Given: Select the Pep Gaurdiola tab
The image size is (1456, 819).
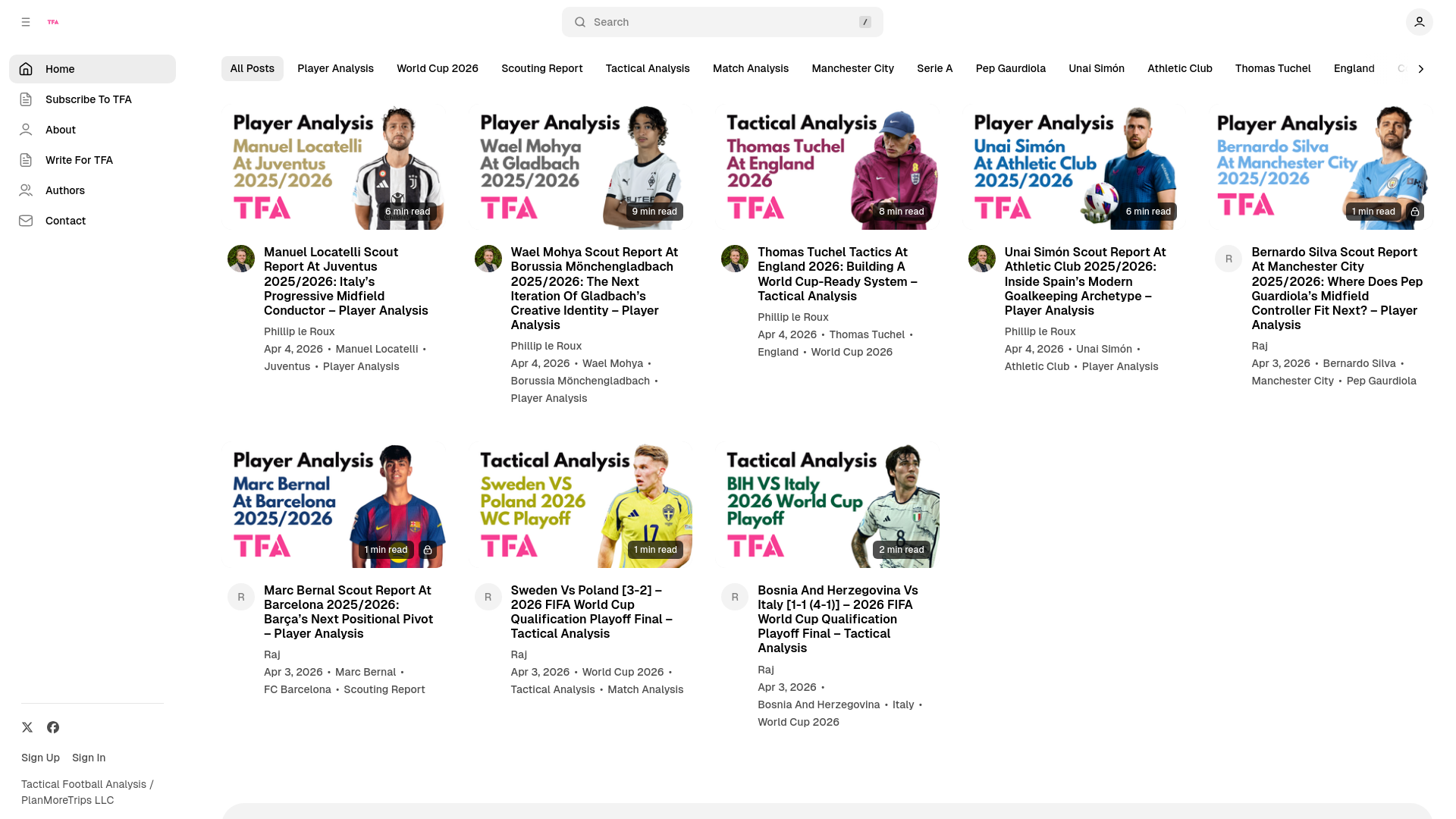Looking at the screenshot, I should [1011, 68].
